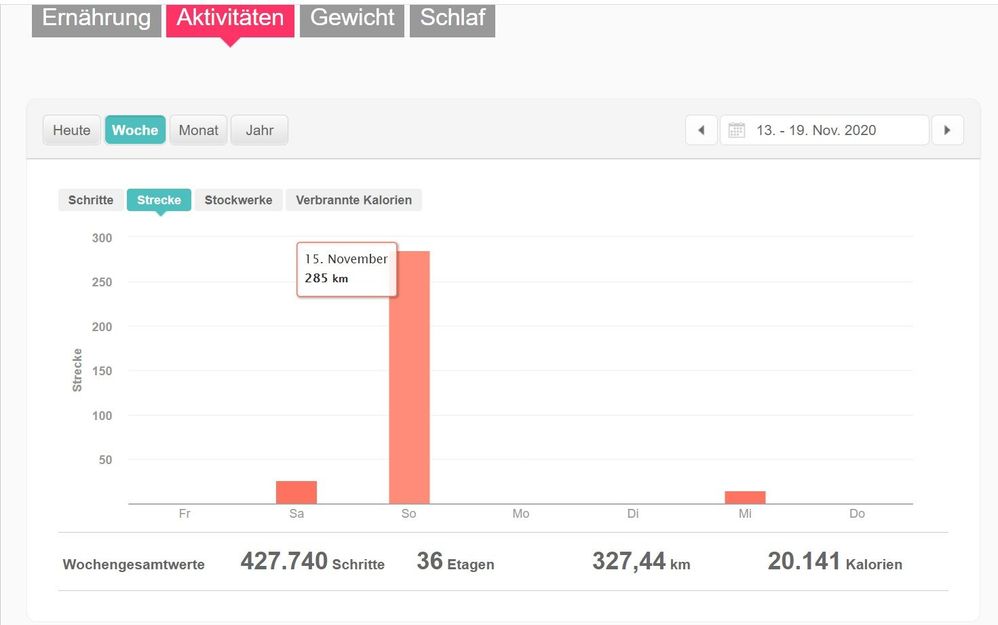Image resolution: width=998 pixels, height=625 pixels.
Task: Show today's data with Heute button
Action: point(72,130)
